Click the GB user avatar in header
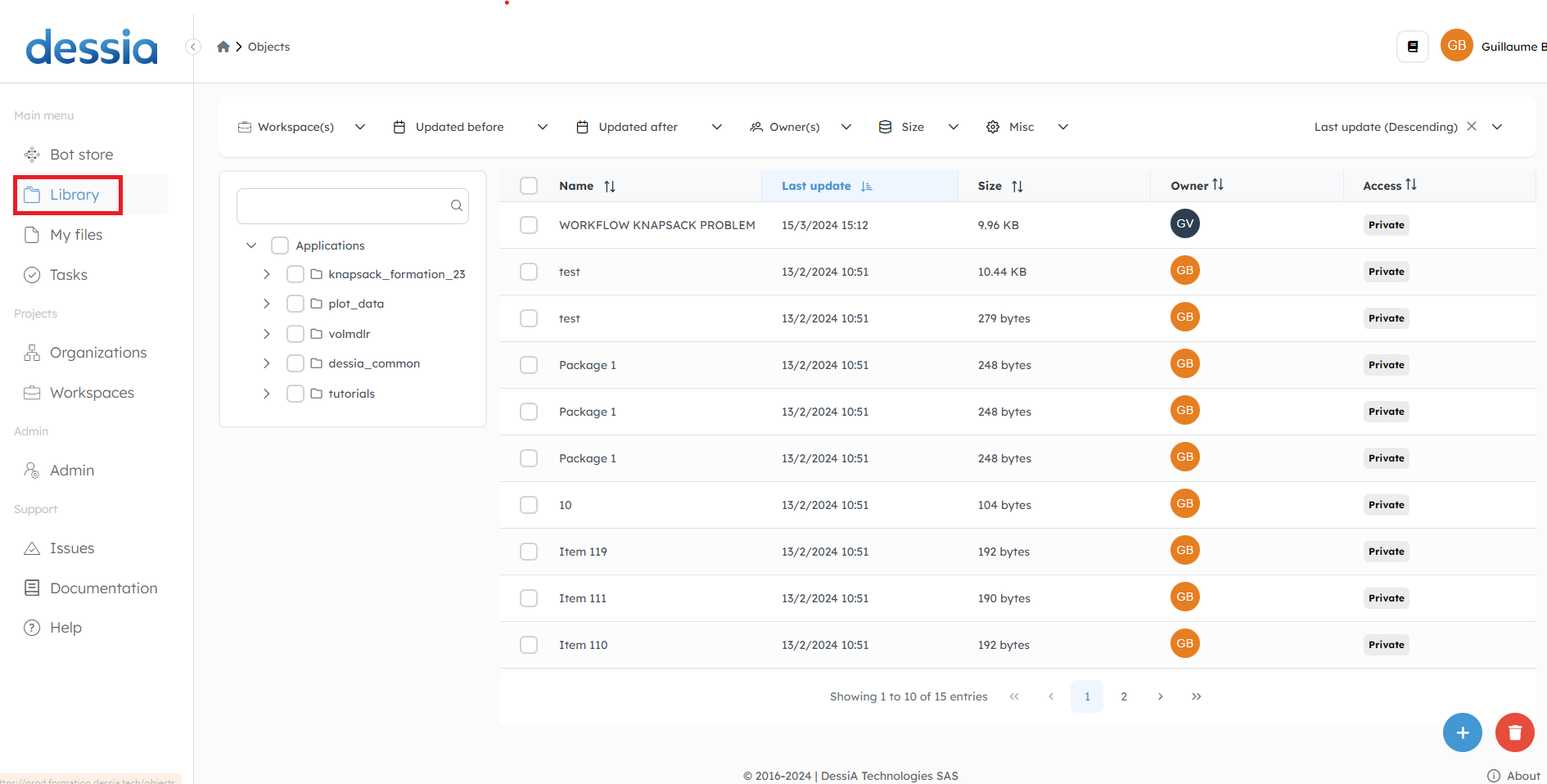This screenshot has height=784, width=1547. [x=1457, y=46]
